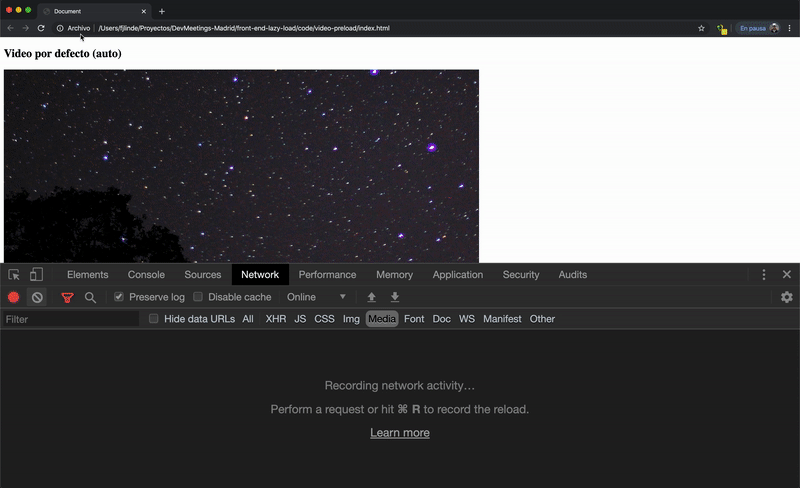Filter requests by Img
800x488 pixels.
pyautogui.click(x=351, y=319)
